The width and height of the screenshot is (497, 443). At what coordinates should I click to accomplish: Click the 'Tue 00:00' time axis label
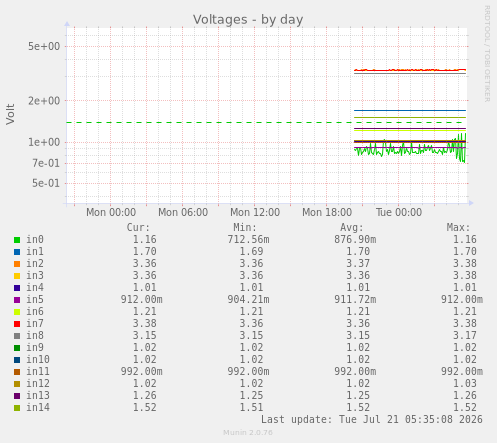point(399,212)
